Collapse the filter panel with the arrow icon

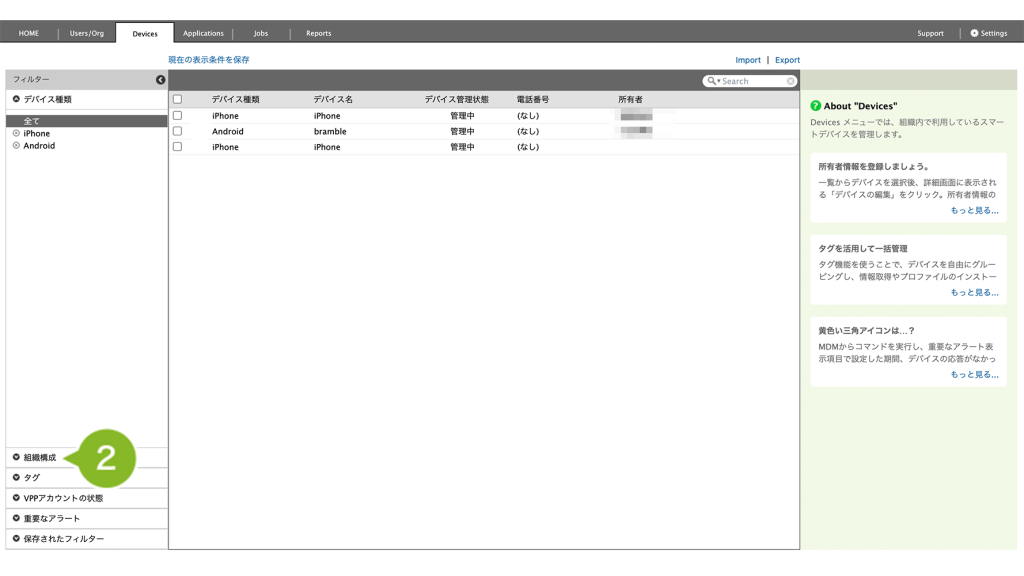(160, 80)
